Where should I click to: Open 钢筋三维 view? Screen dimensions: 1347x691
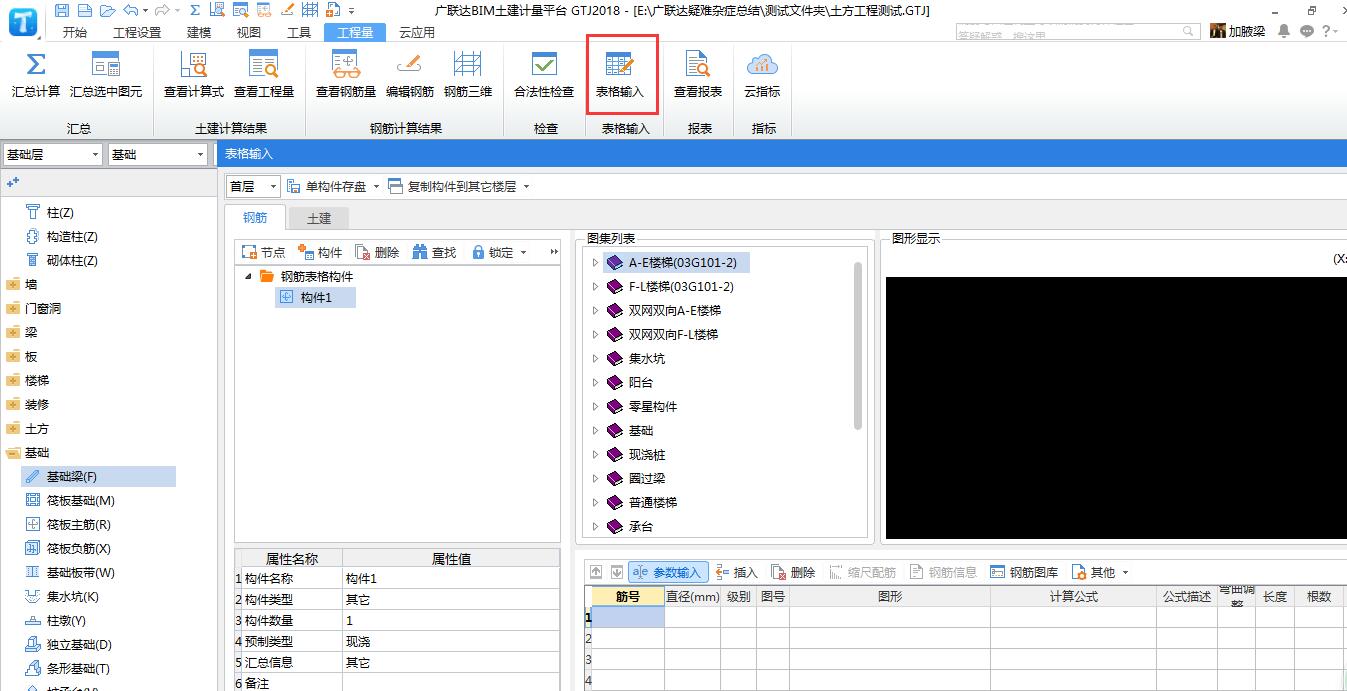tap(468, 75)
